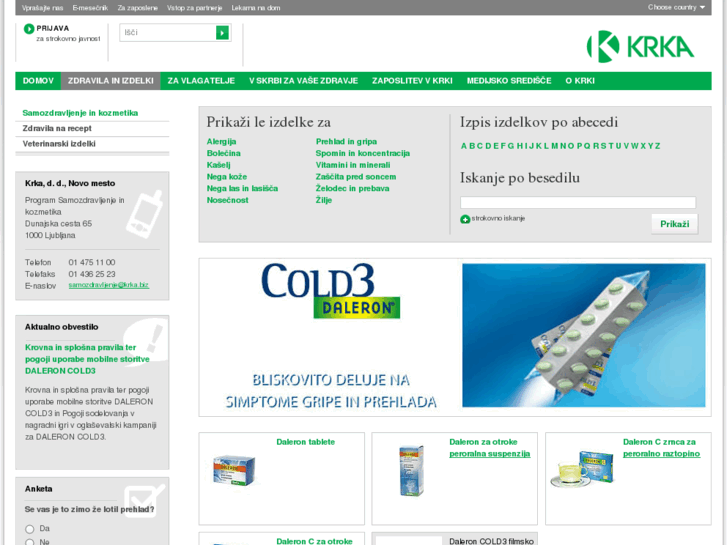Open ZA VLAGATELJE menu
The image size is (727, 545).
(x=201, y=81)
